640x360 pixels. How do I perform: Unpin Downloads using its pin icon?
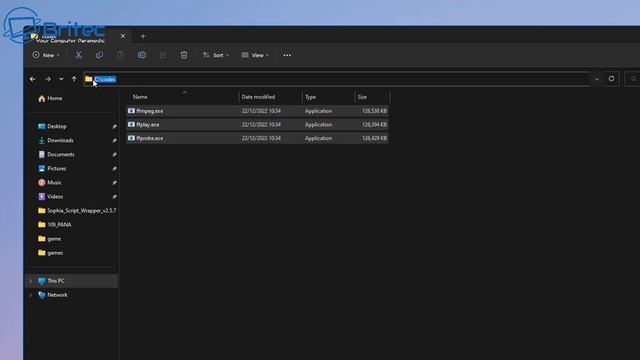click(114, 140)
